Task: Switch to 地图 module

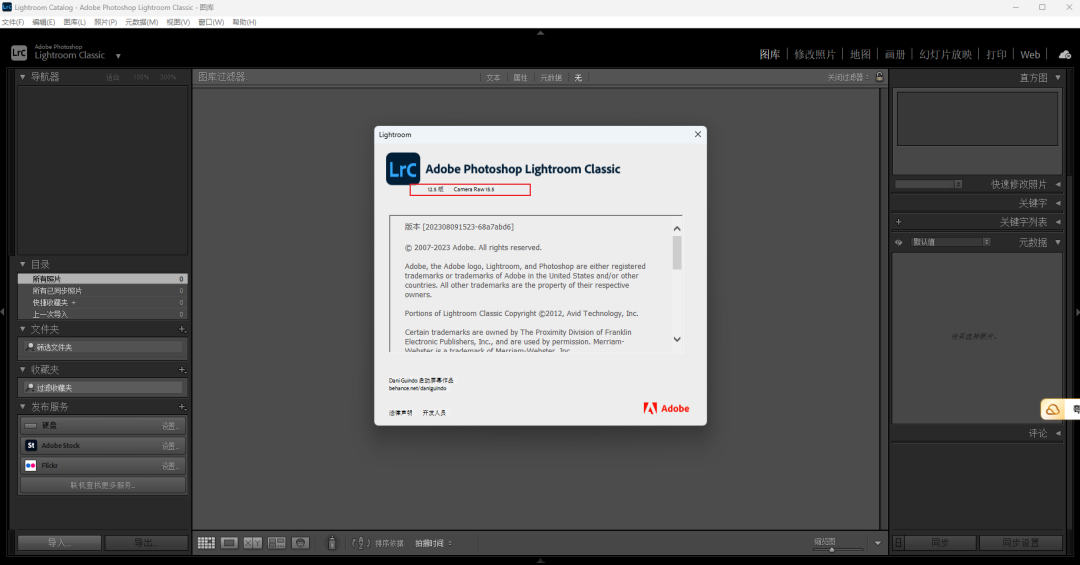Action: pos(860,54)
